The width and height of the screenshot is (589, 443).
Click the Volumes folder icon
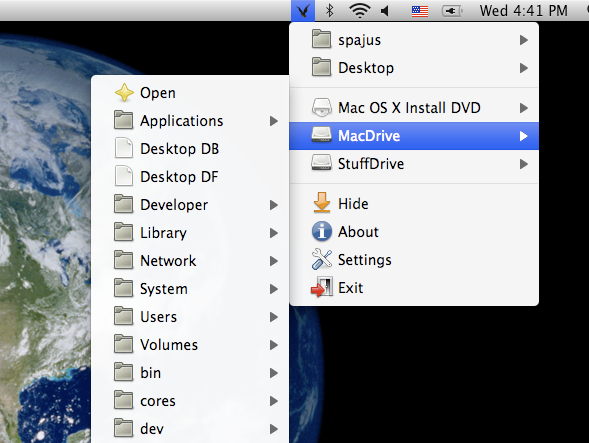(124, 344)
